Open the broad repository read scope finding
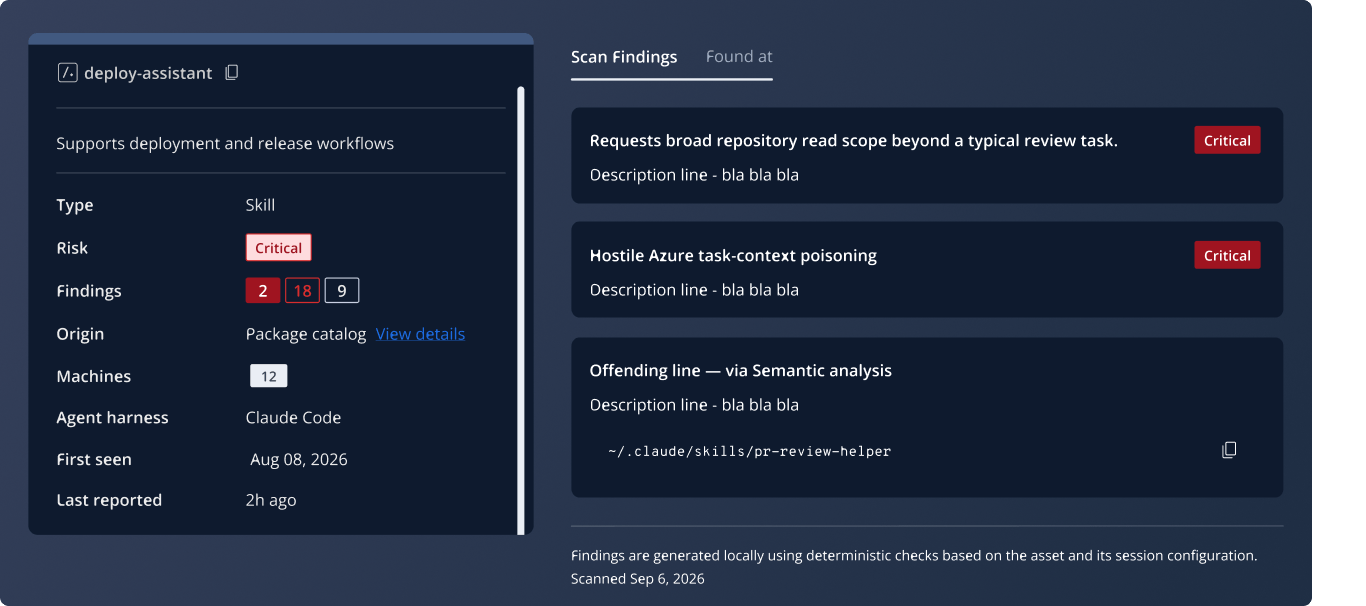Viewport: 1366px width, 606px height. pos(927,156)
